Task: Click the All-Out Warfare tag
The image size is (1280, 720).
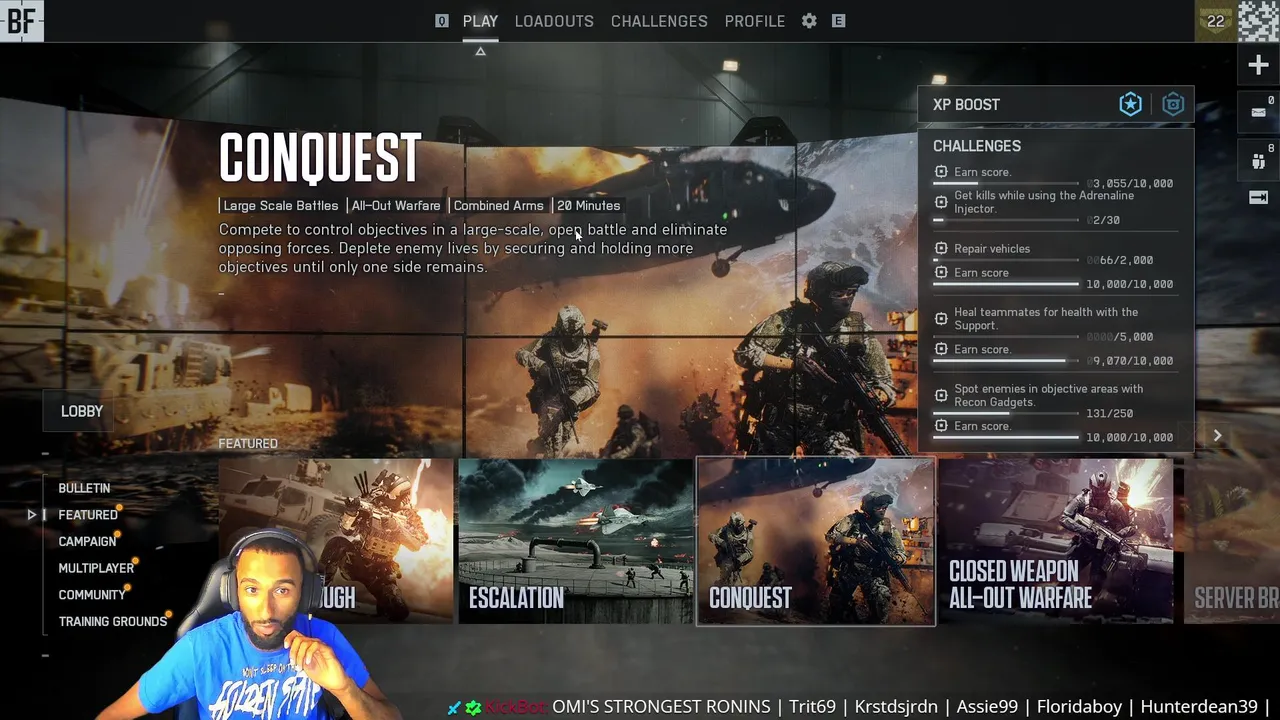Action: click(x=396, y=206)
